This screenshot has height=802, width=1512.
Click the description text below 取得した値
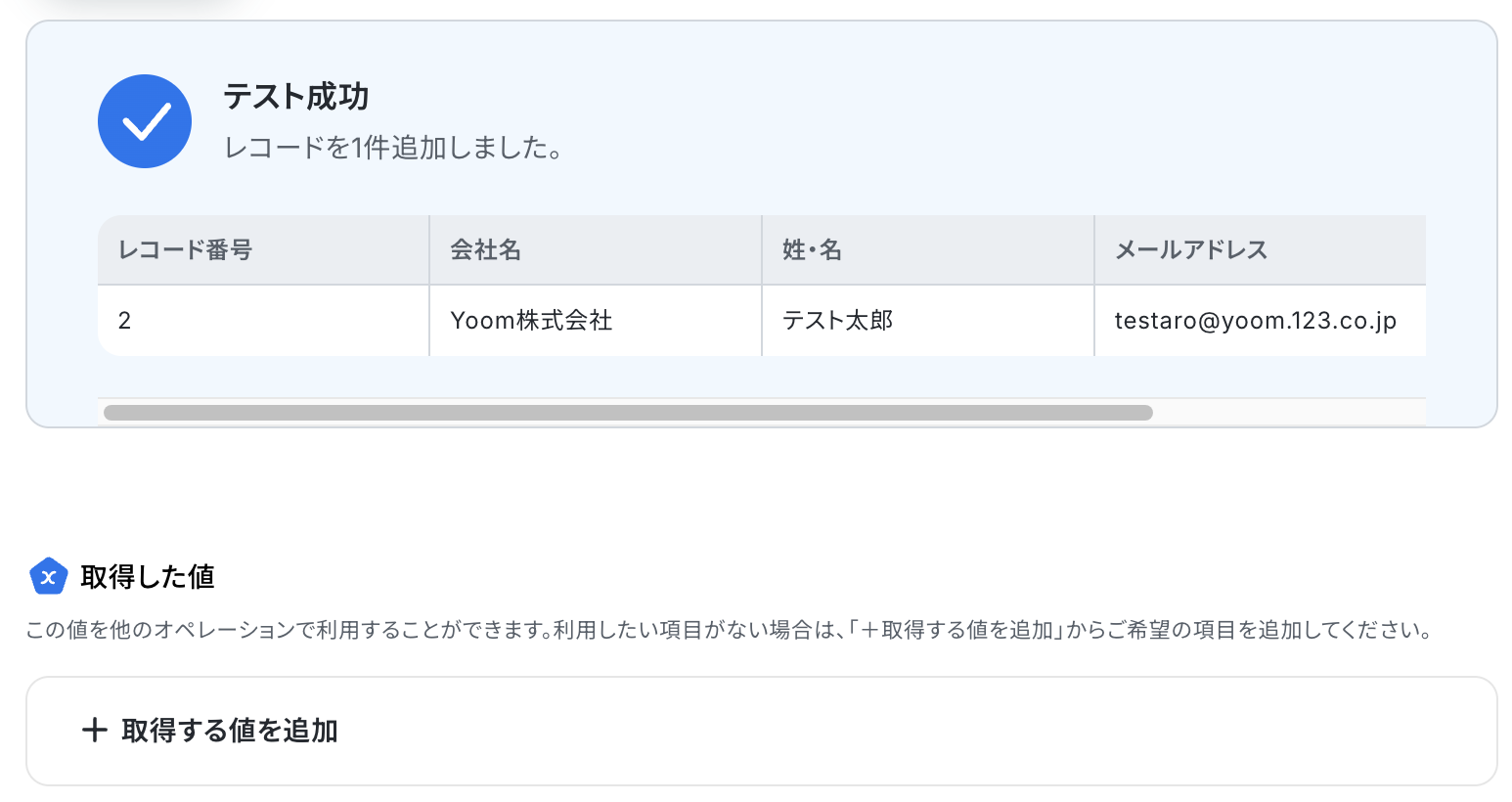click(730, 630)
